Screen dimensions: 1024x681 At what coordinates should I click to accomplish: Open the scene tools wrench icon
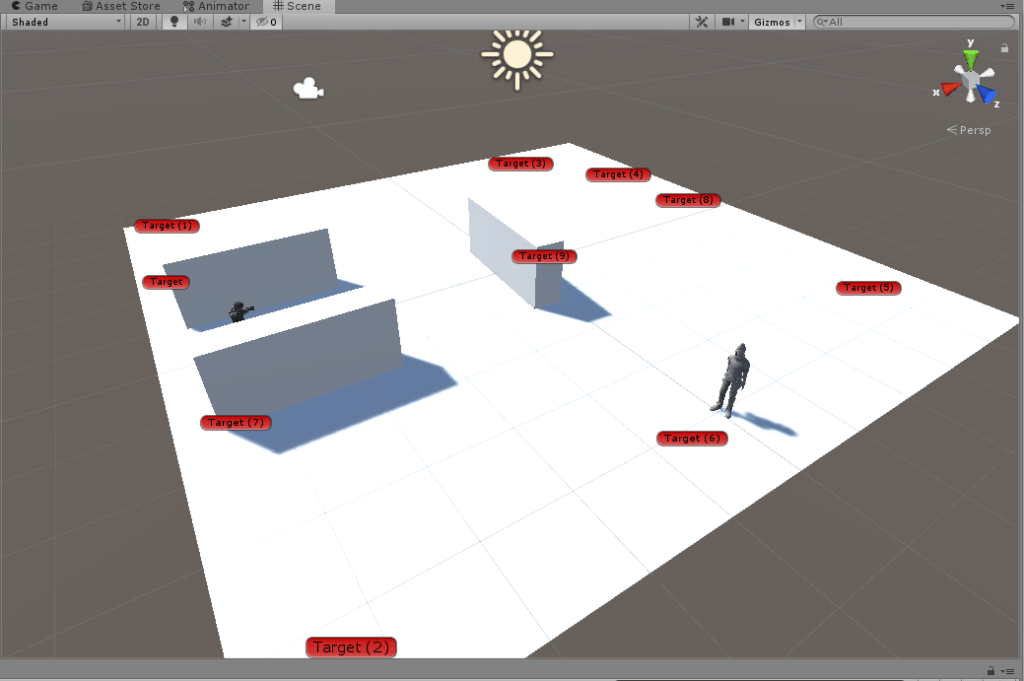click(x=701, y=22)
